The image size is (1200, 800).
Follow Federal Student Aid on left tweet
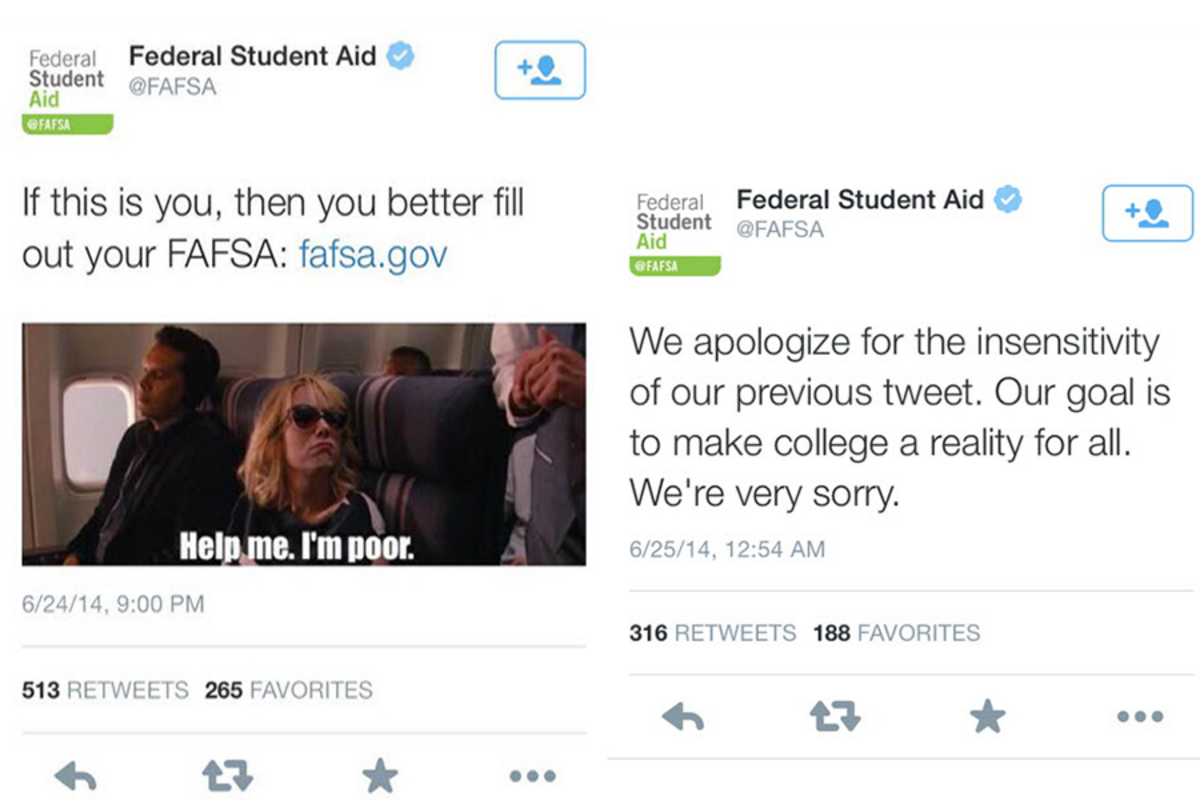(540, 70)
